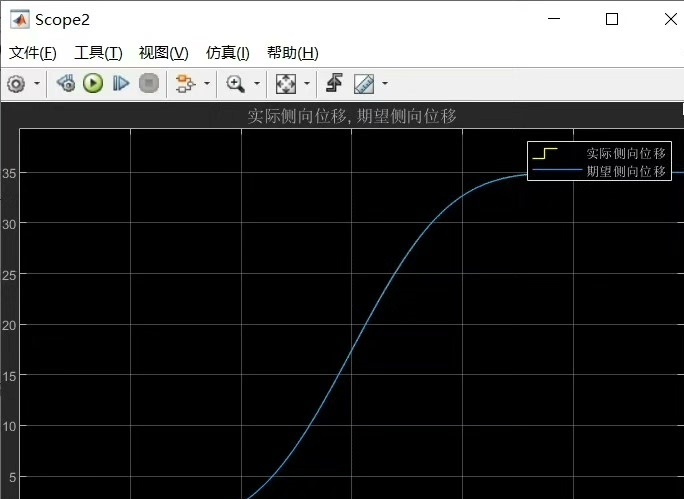Click the Step Forward icon
This screenshot has width=684, height=499.
coord(121,83)
